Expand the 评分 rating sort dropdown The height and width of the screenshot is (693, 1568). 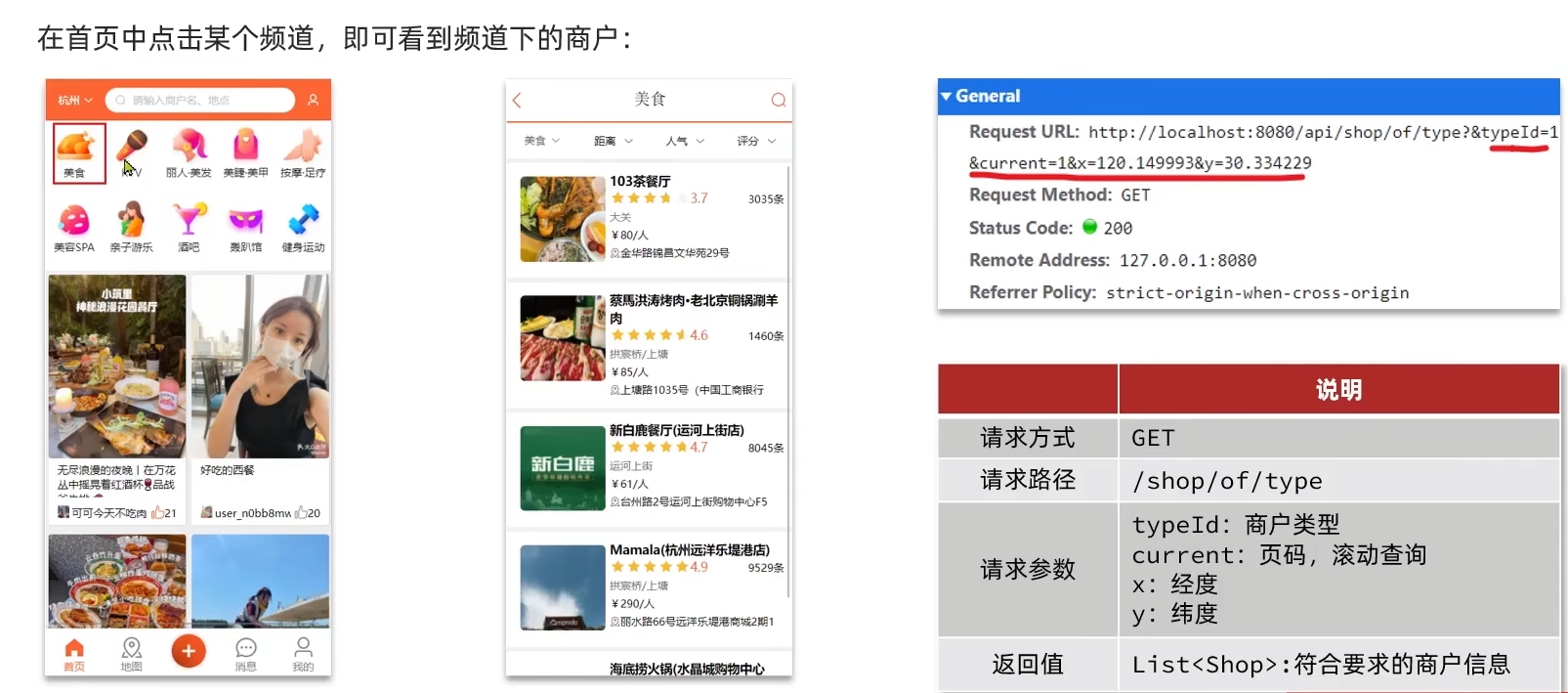pos(756,141)
